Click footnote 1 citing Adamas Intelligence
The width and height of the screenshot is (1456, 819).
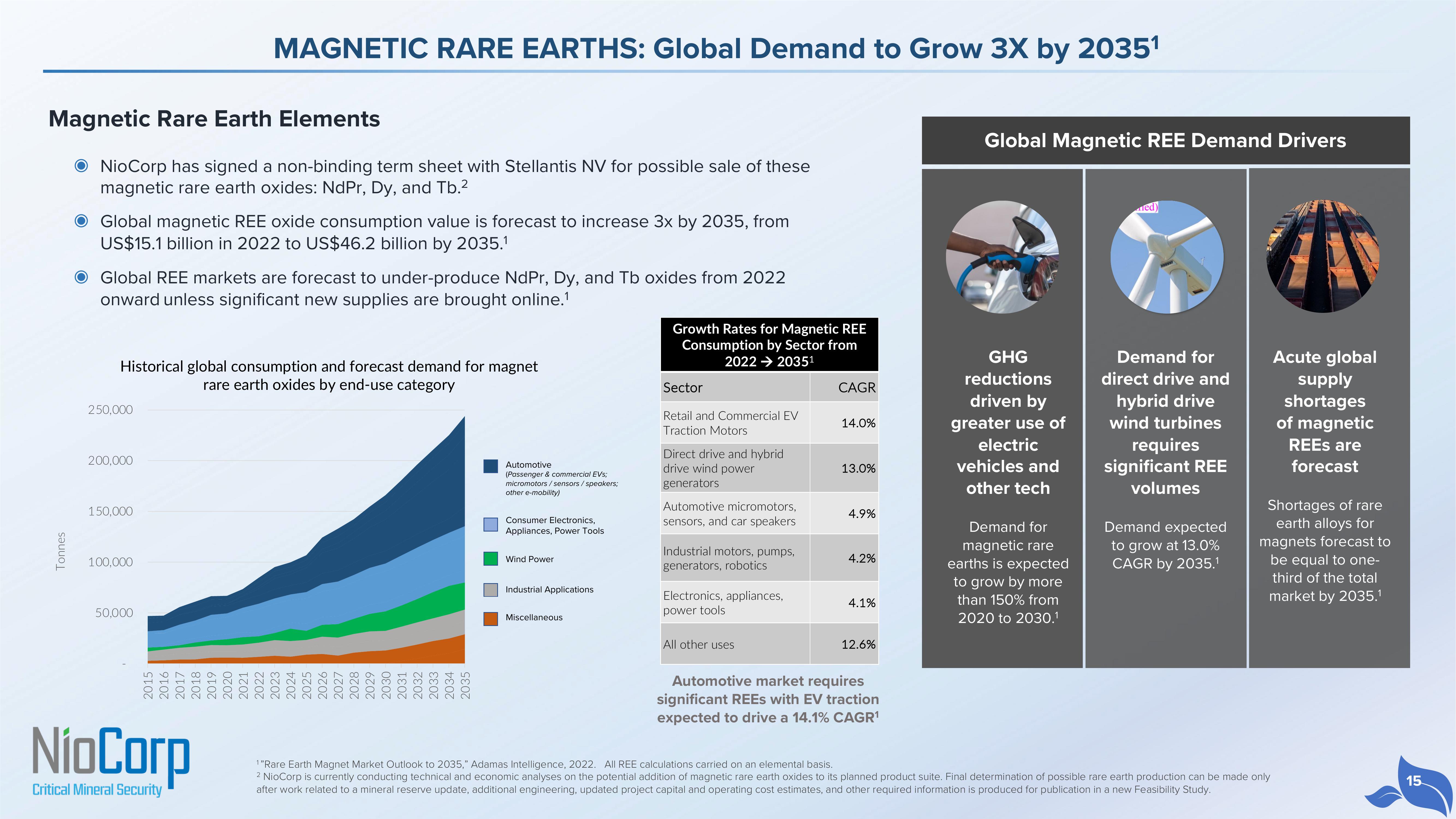click(544, 764)
